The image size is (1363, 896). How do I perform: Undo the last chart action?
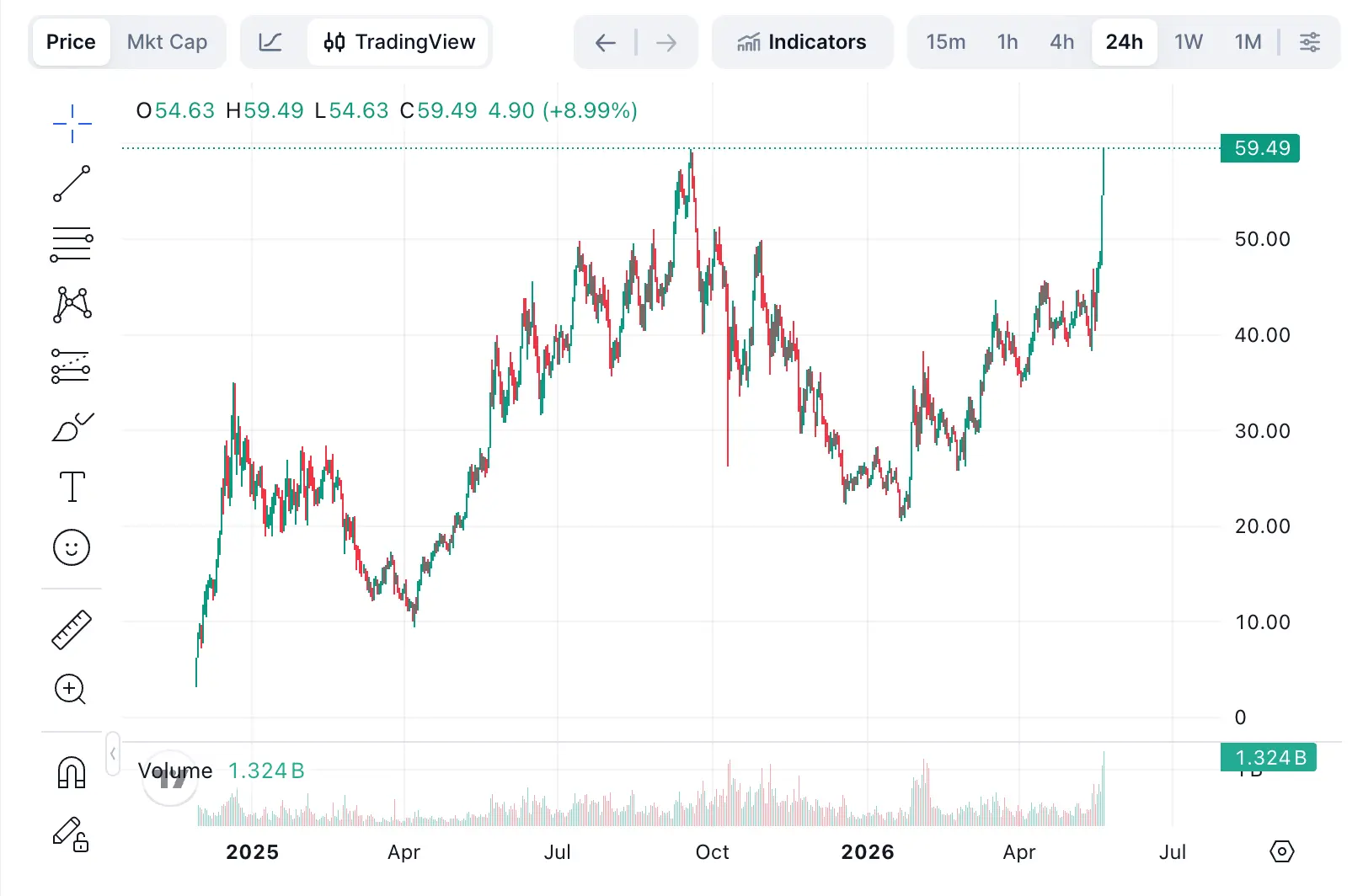[606, 42]
